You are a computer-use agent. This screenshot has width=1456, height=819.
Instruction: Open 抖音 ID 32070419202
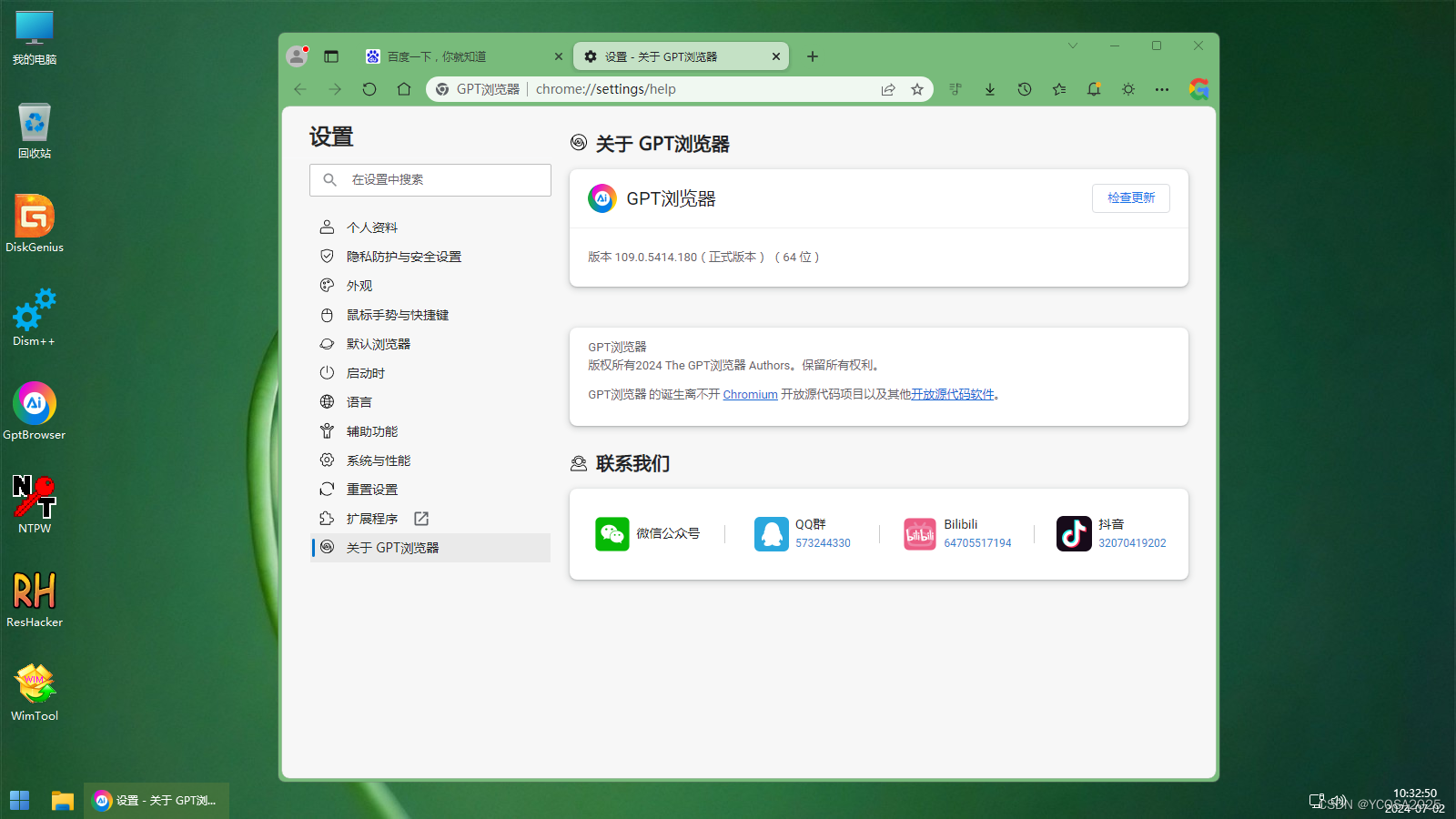(1132, 543)
